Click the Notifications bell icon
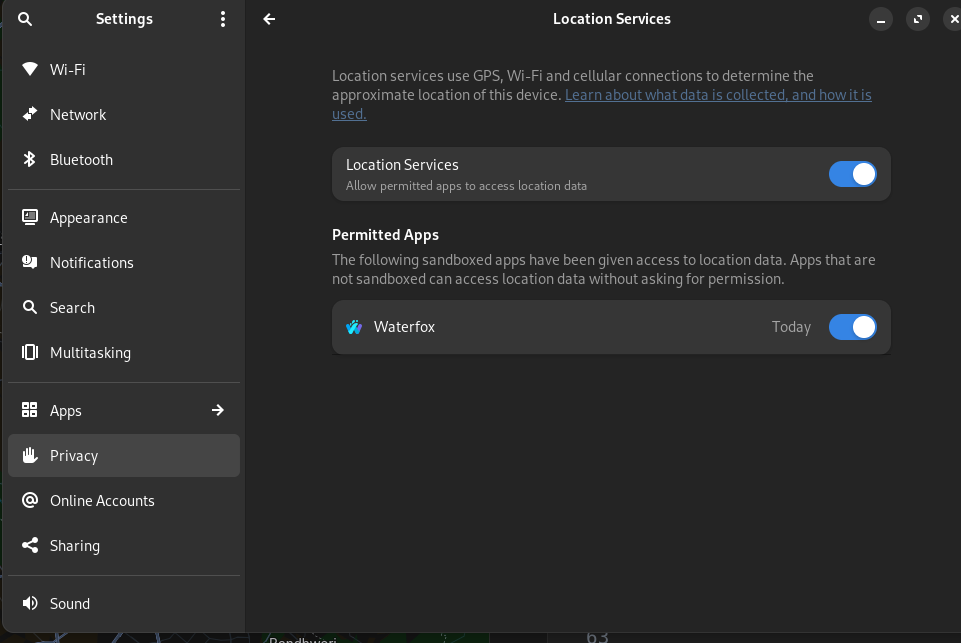 coord(29,262)
